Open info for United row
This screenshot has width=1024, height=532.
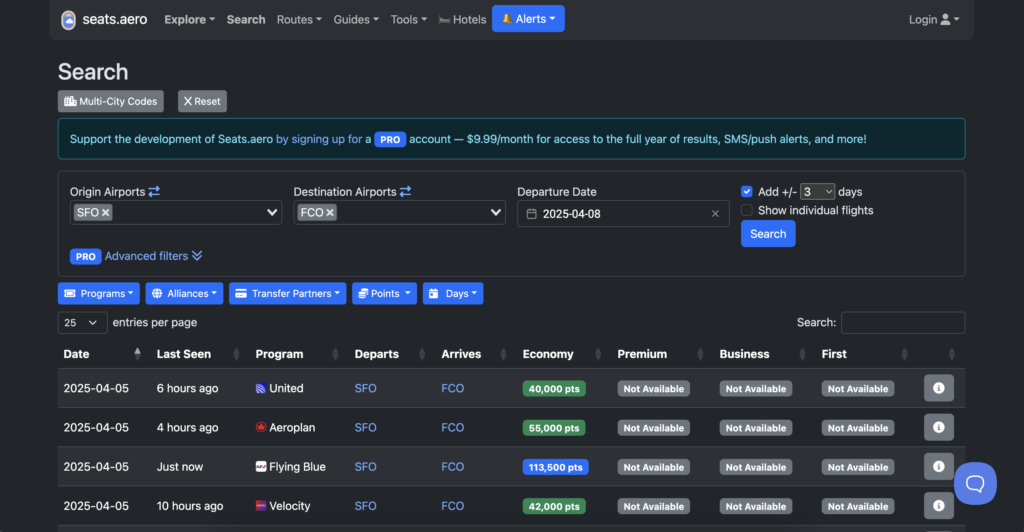(x=938, y=388)
